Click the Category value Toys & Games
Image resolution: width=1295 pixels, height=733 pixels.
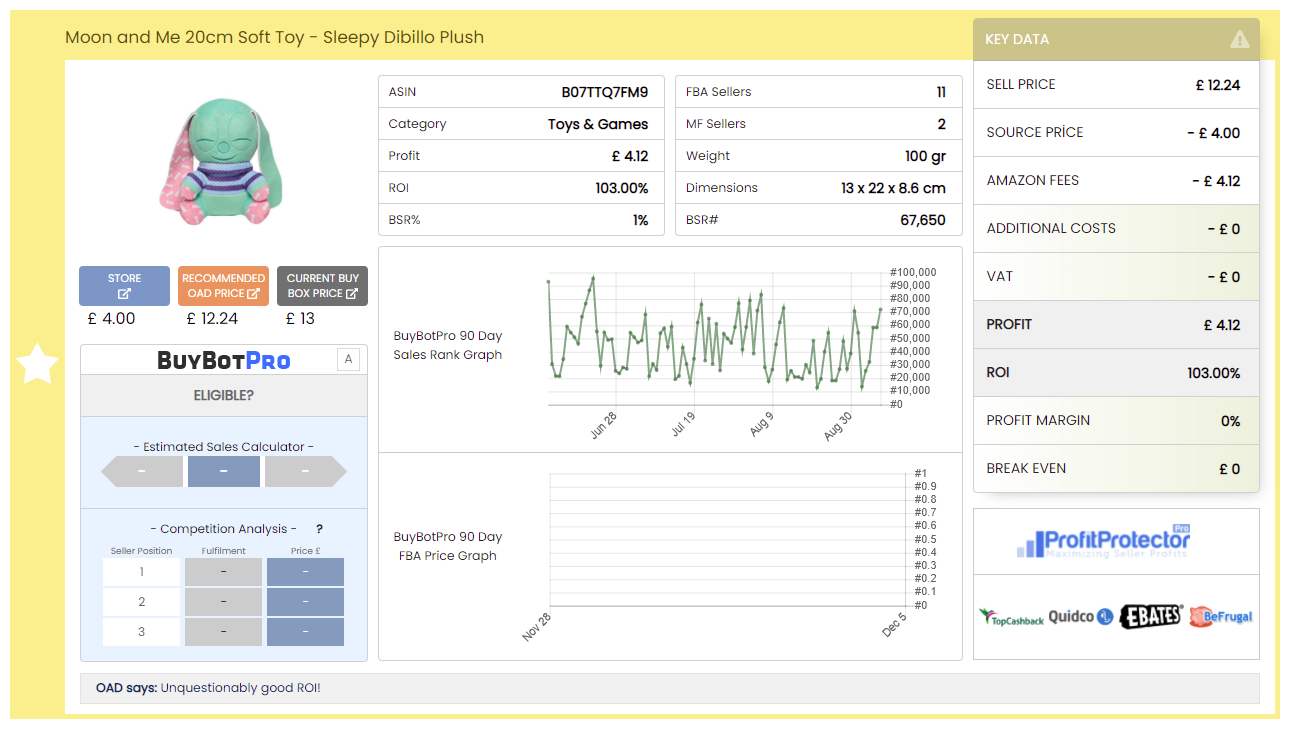(x=598, y=124)
